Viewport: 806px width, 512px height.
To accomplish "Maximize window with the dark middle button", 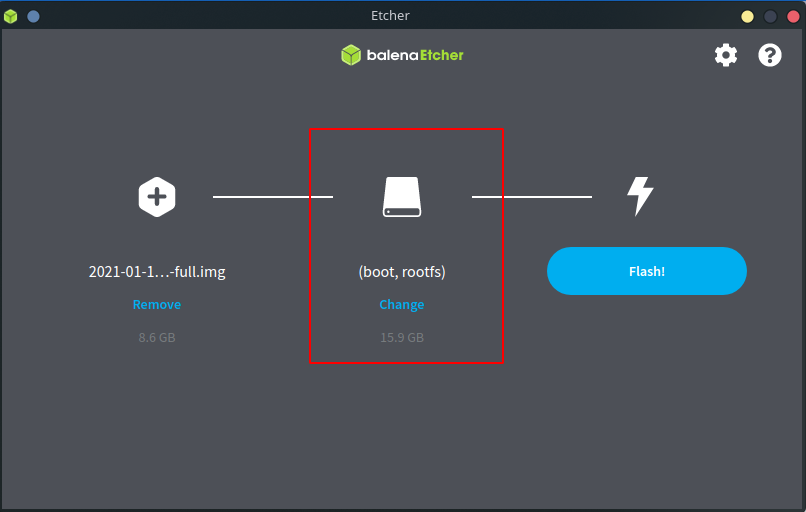I will 770,16.
